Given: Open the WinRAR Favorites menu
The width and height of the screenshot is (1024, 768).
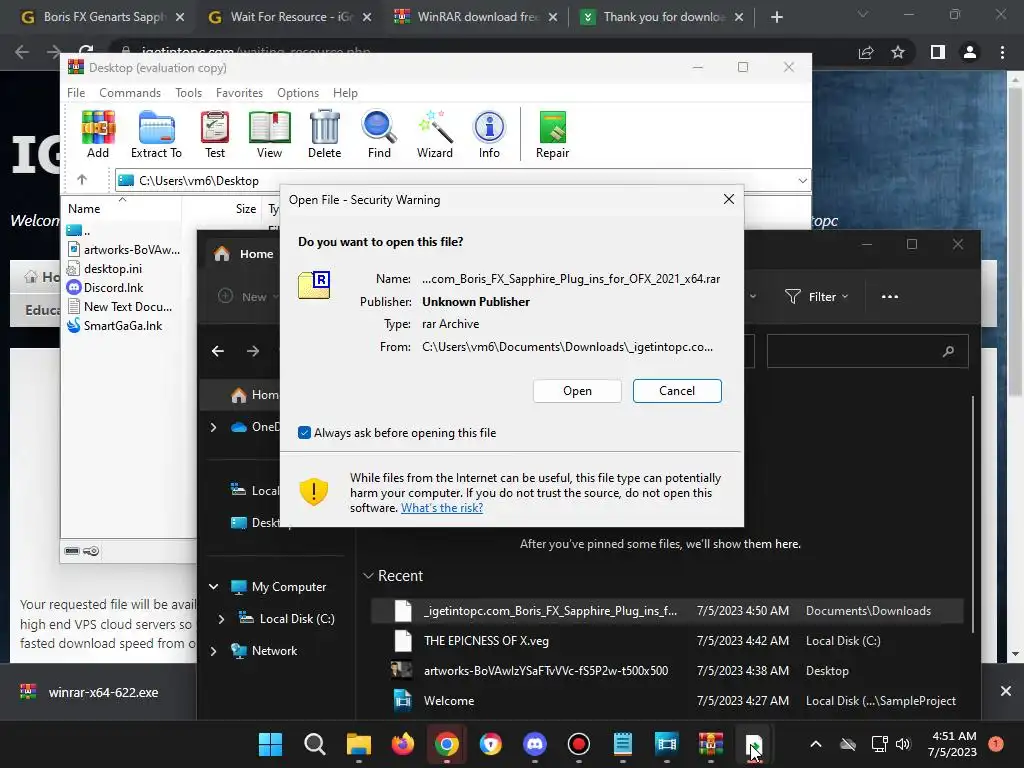Looking at the screenshot, I should [x=239, y=93].
